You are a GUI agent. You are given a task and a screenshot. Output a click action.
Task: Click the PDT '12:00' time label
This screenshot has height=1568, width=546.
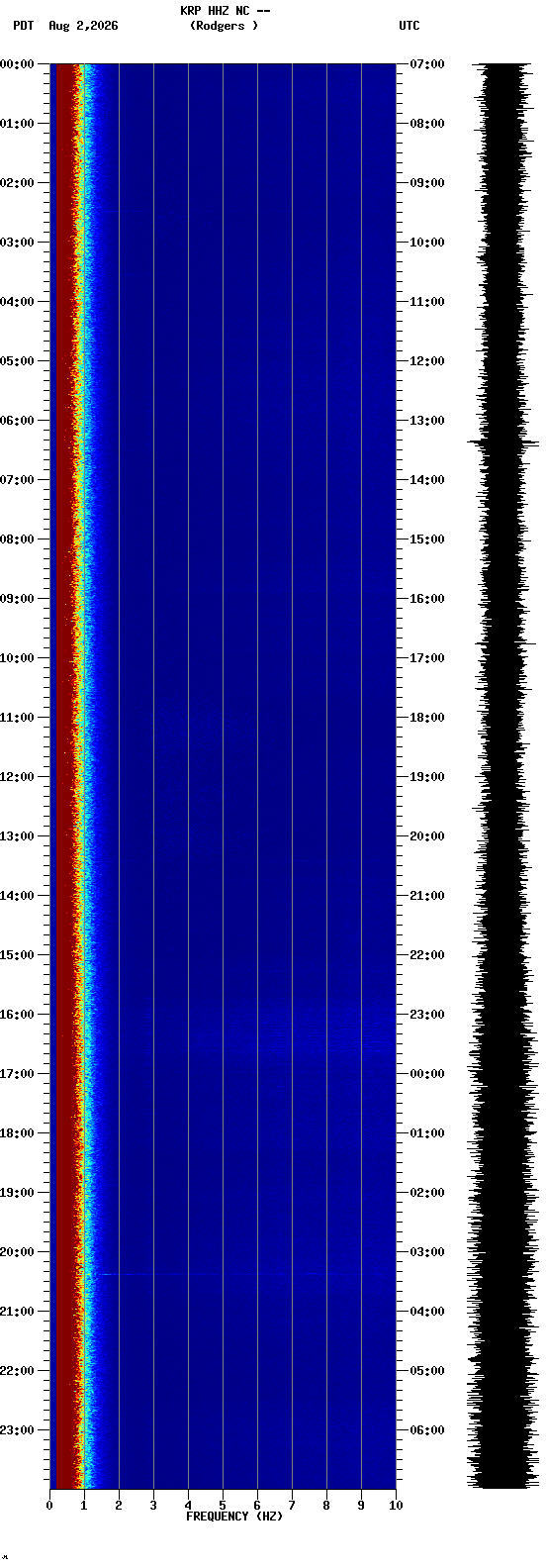pyautogui.click(x=17, y=777)
